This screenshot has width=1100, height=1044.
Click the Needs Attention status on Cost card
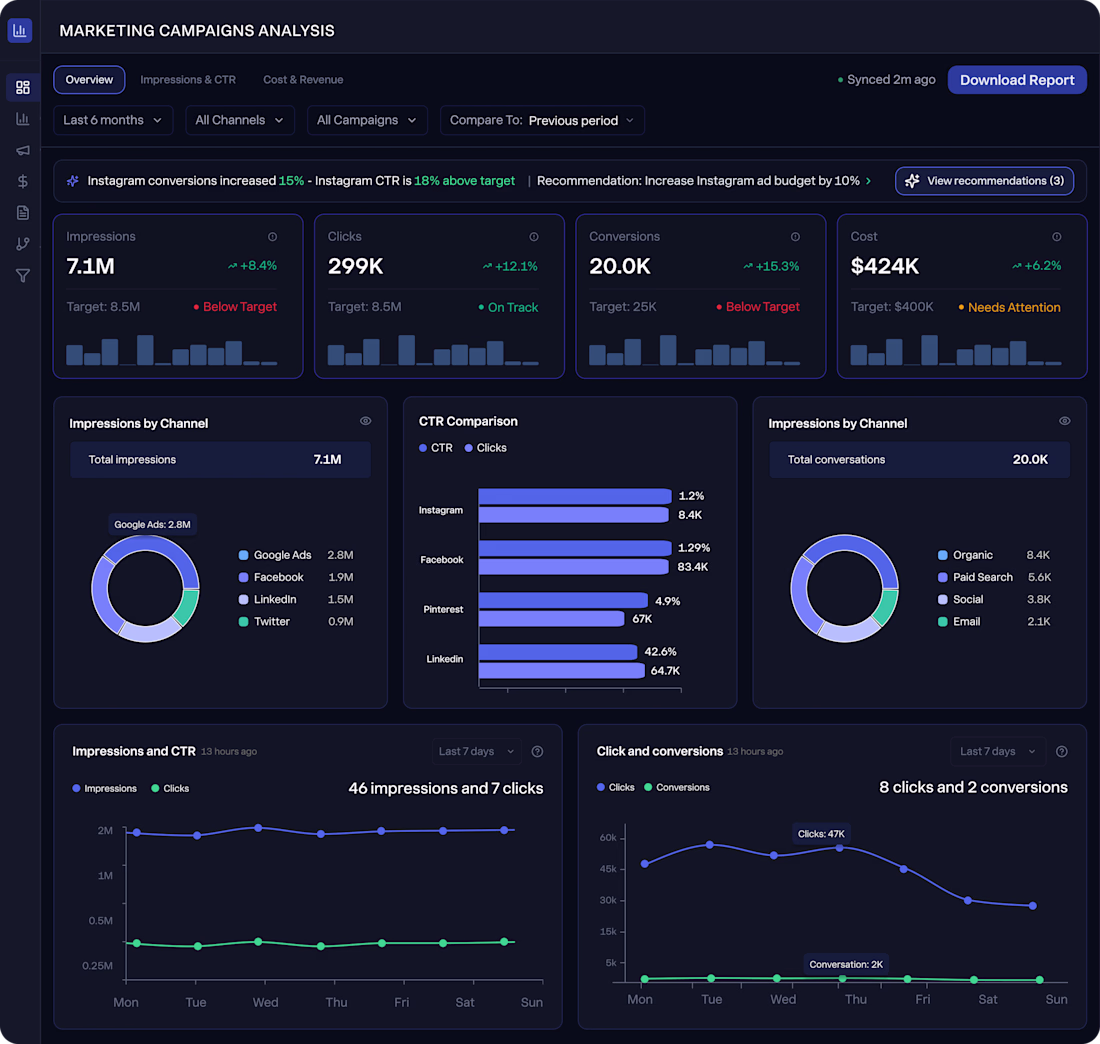[x=1010, y=307]
